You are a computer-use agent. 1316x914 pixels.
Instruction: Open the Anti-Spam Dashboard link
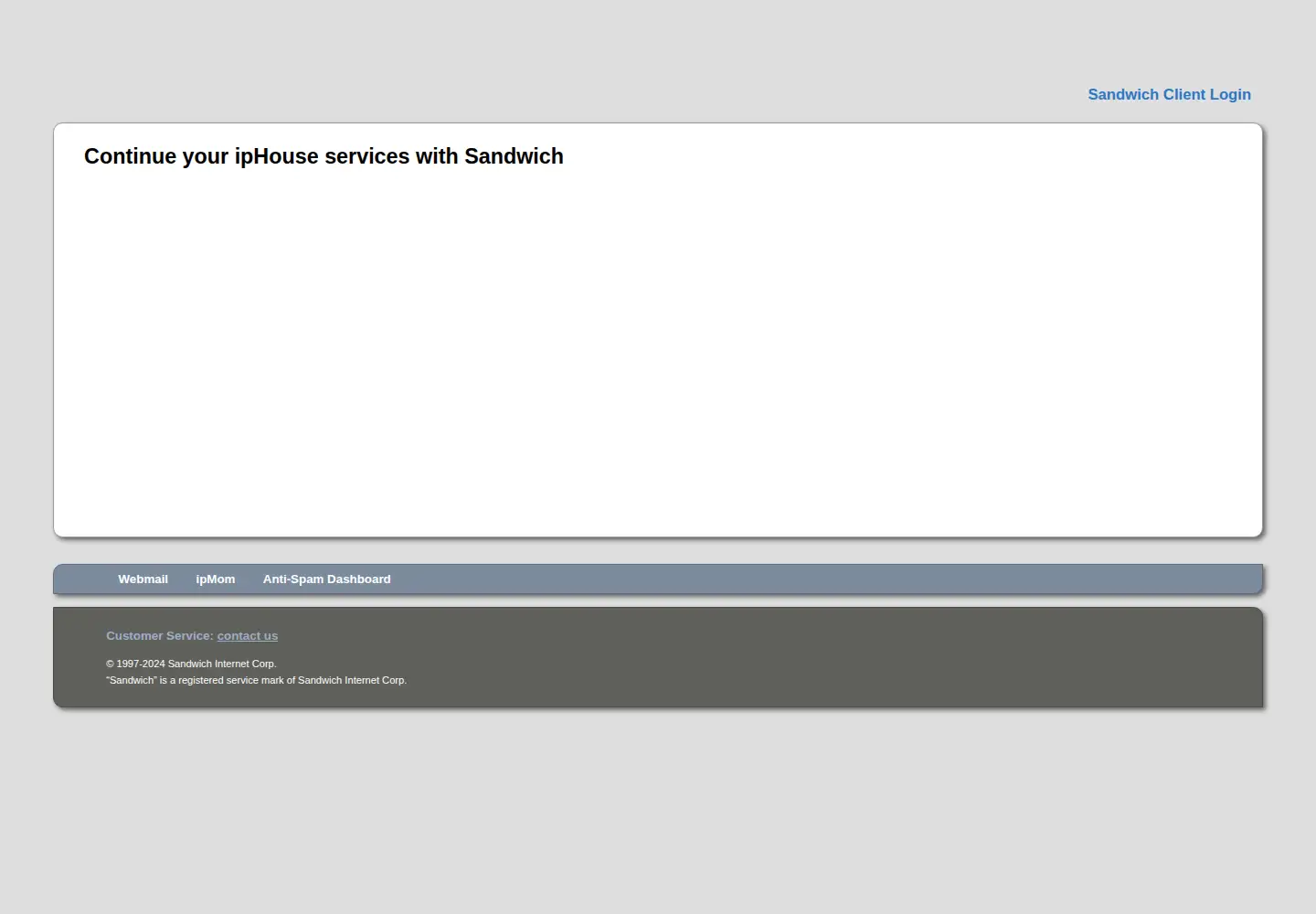click(x=326, y=579)
